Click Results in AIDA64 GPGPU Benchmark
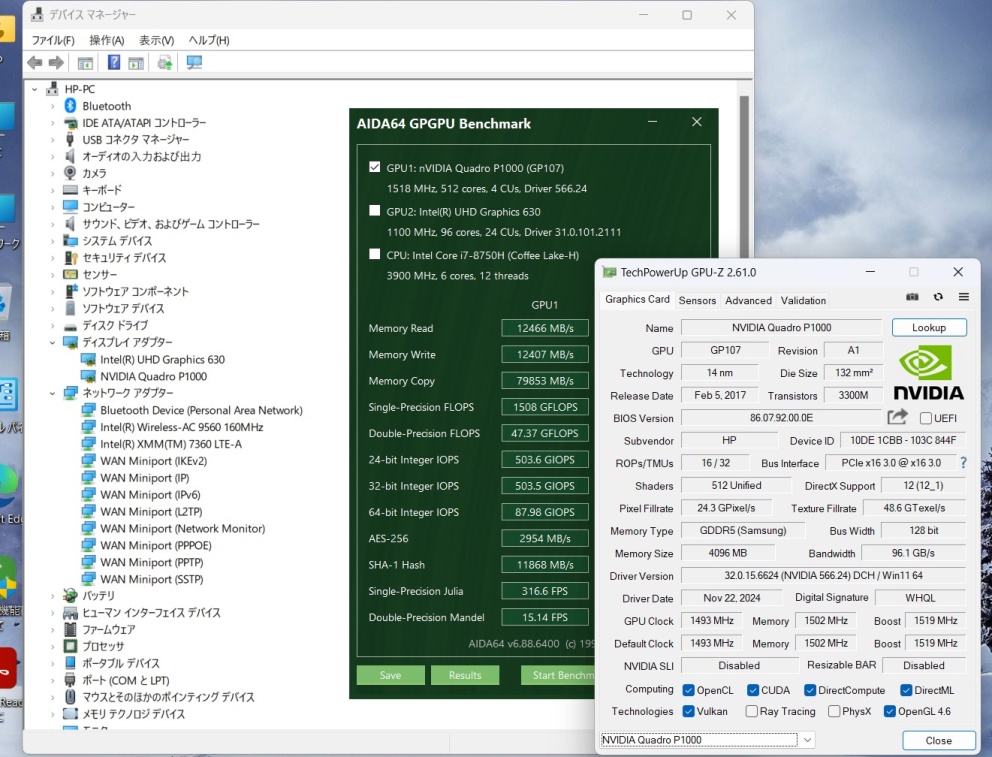Screen dimensions: 992x757 tap(465, 675)
